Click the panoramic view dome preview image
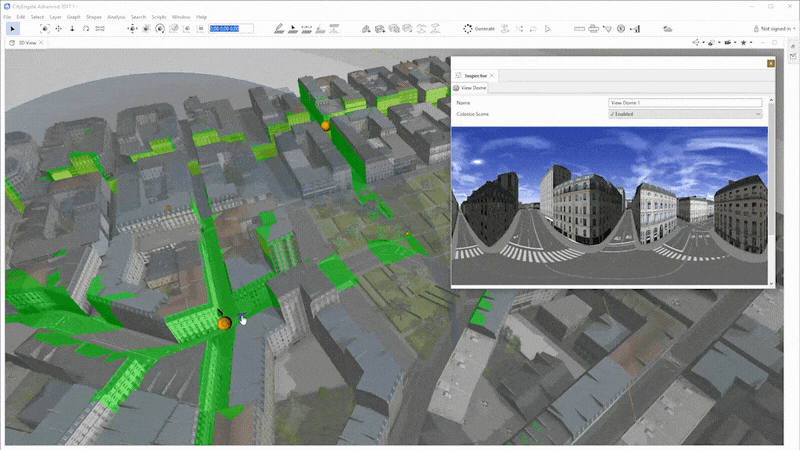 610,206
